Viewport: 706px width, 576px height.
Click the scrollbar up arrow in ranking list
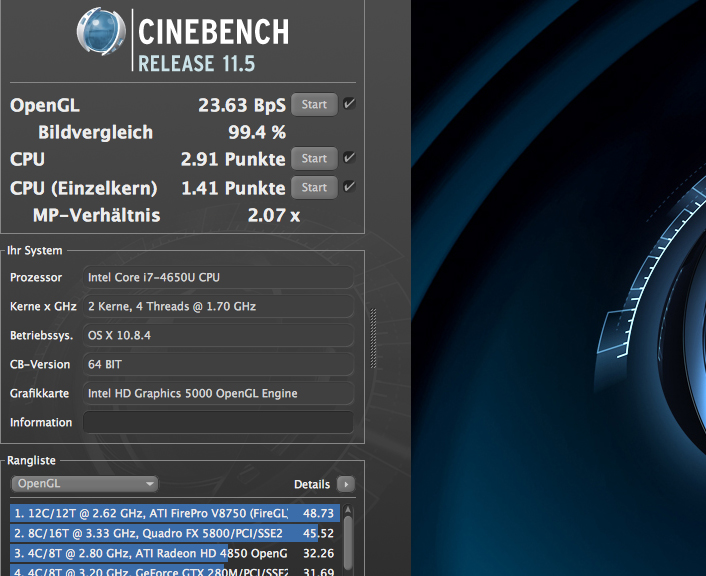[348, 510]
